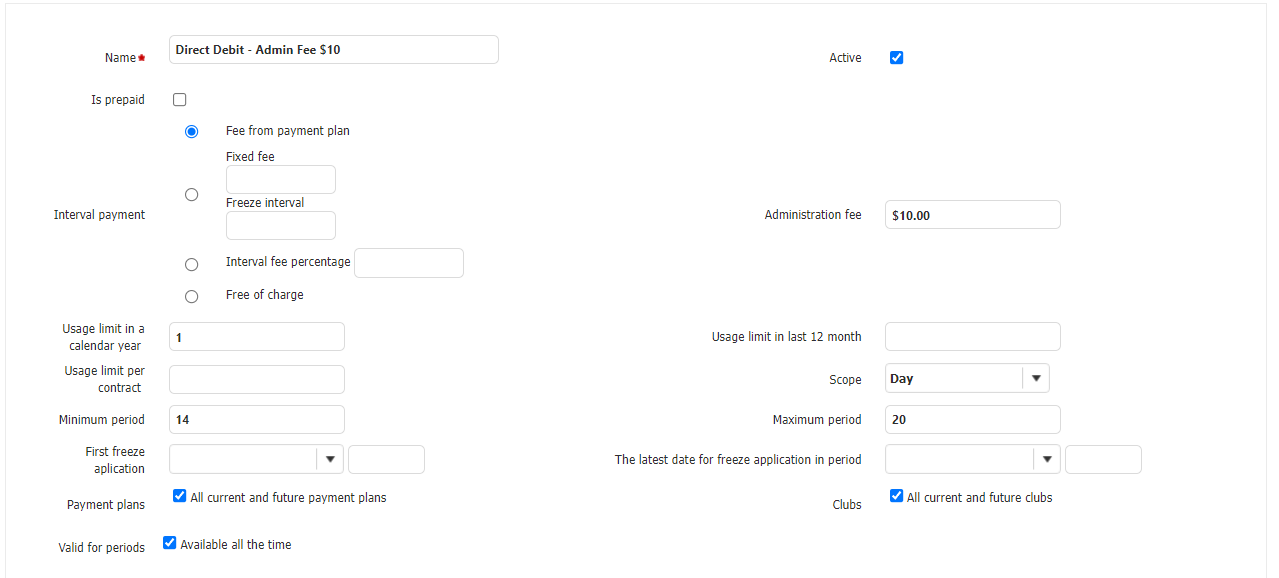Open latest date for freeze application dropdown

point(1046,460)
